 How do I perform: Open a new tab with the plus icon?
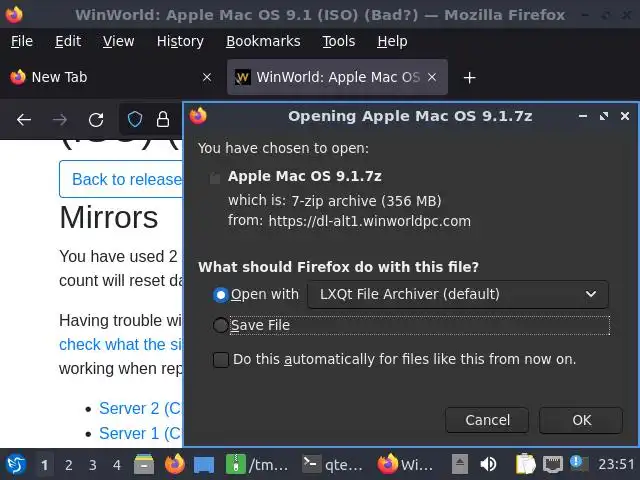pos(469,77)
